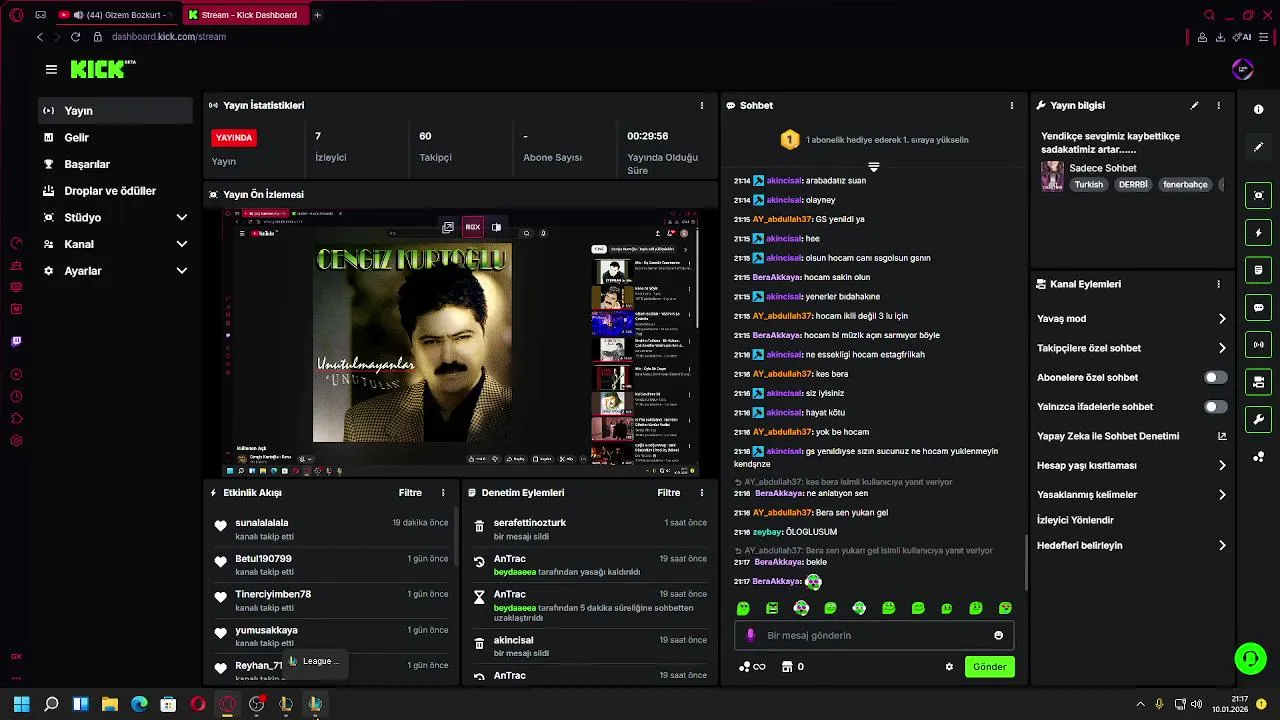Open Yavaş mod settings arrow
This screenshot has height=720, width=1280.
click(x=1221, y=319)
